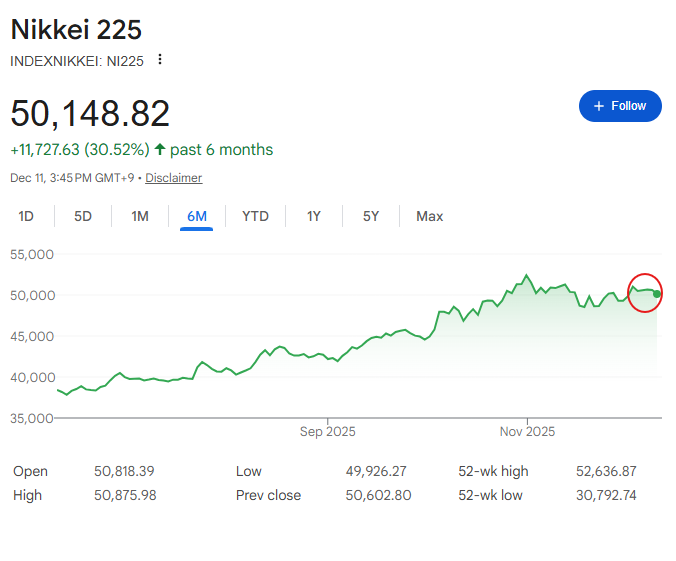Click the Follow button
Image resolution: width=676 pixels, height=561 pixels.
pyautogui.click(x=620, y=106)
